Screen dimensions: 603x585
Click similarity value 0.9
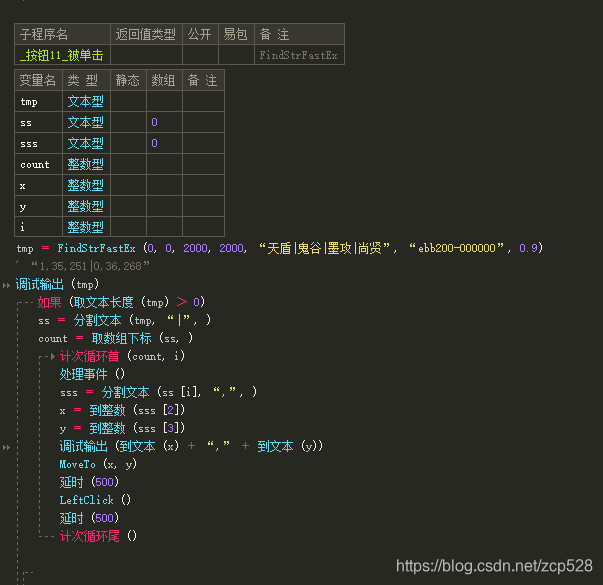pyautogui.click(x=528, y=248)
